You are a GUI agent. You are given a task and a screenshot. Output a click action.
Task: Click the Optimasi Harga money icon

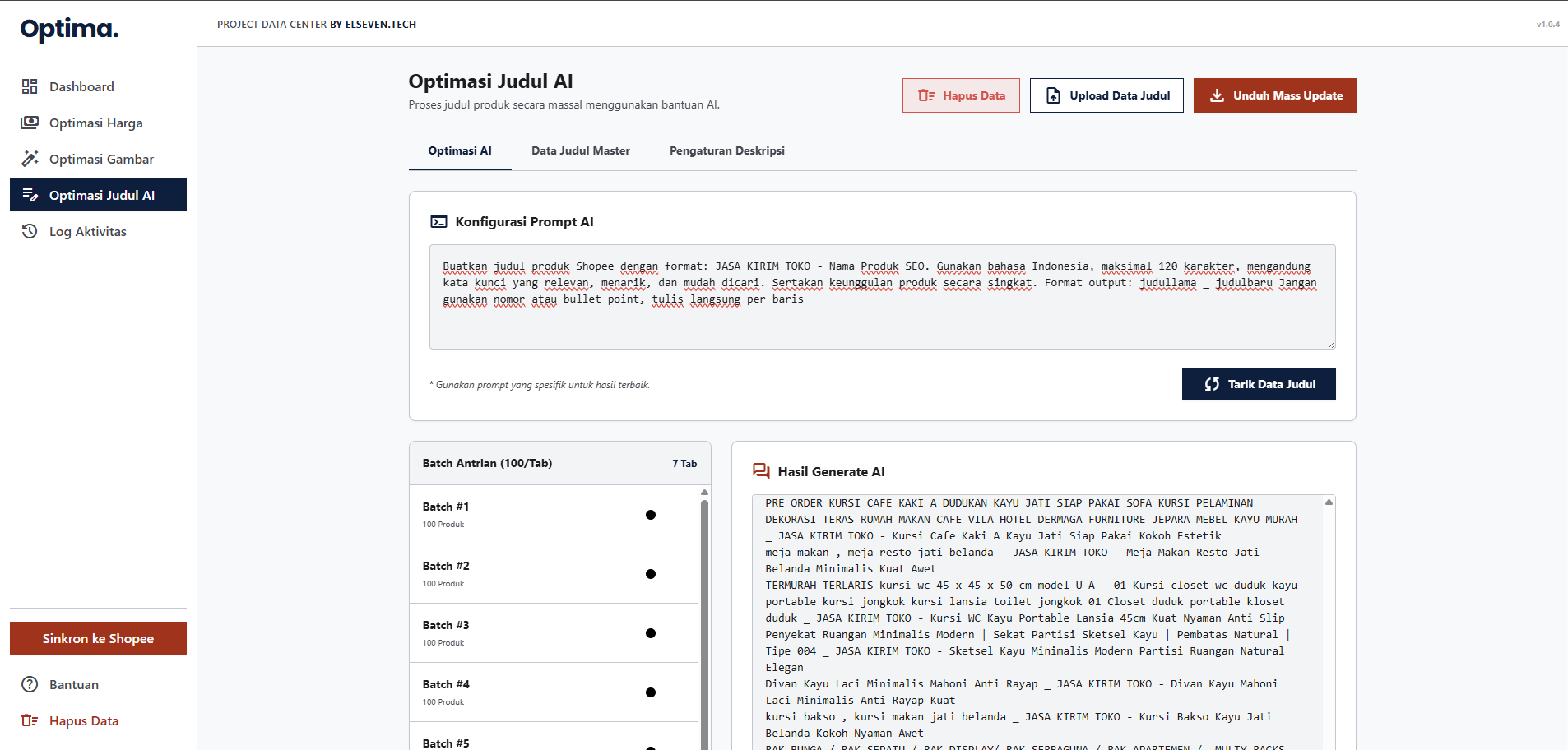point(30,123)
